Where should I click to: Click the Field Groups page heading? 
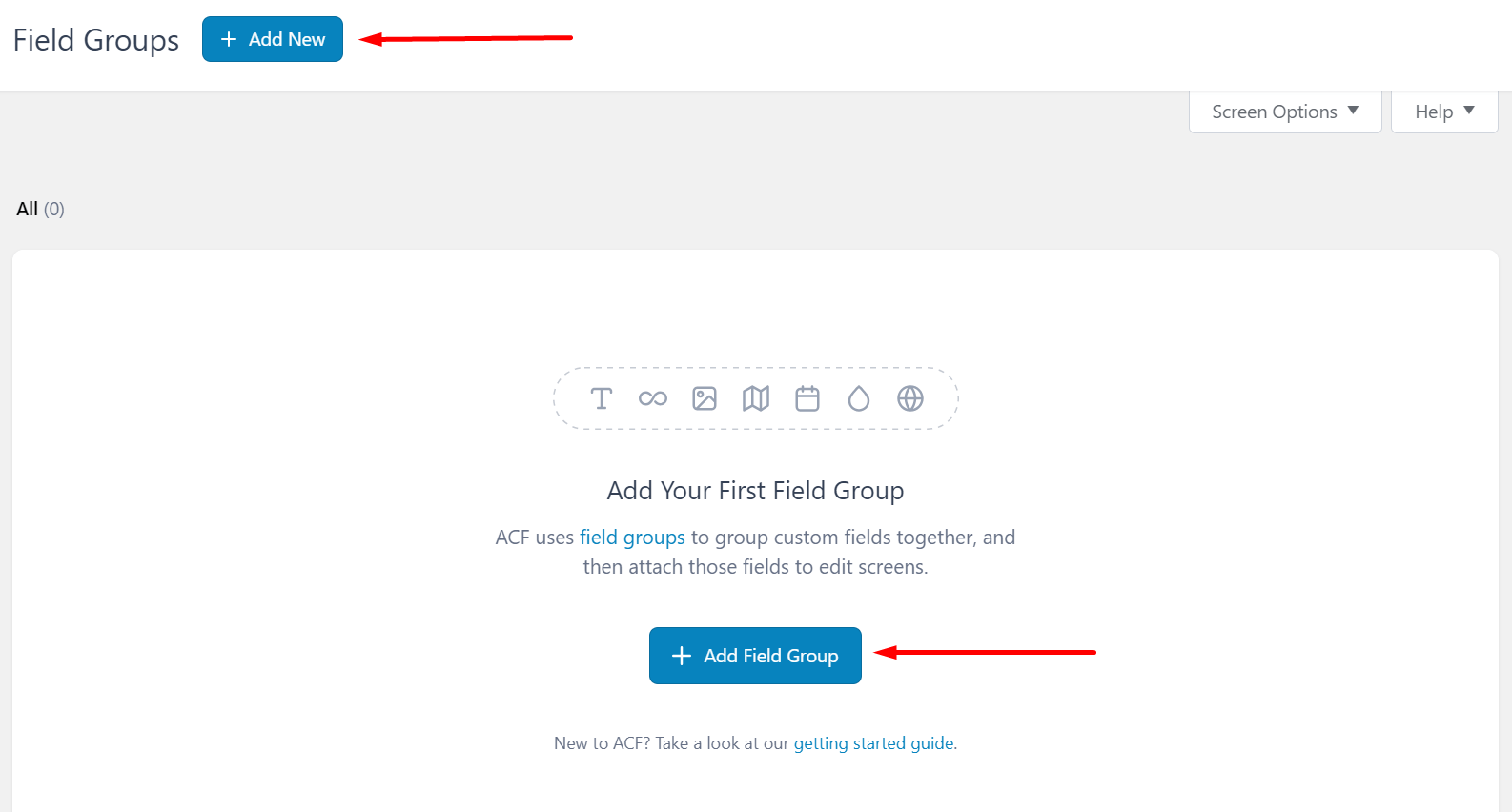(95, 40)
